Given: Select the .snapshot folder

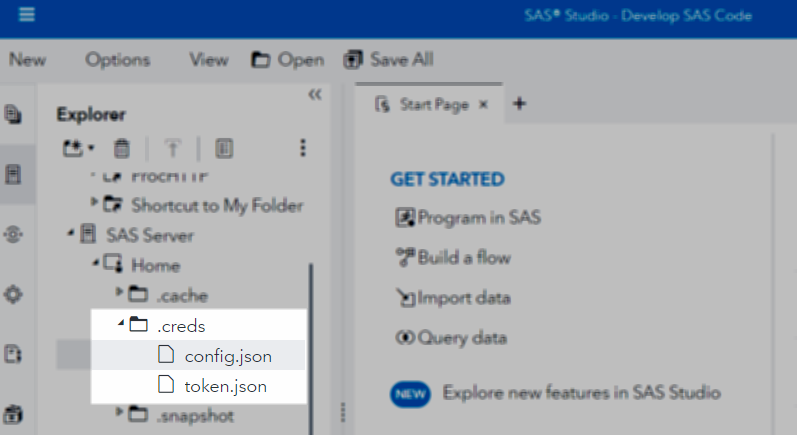Looking at the screenshot, I should (195, 416).
